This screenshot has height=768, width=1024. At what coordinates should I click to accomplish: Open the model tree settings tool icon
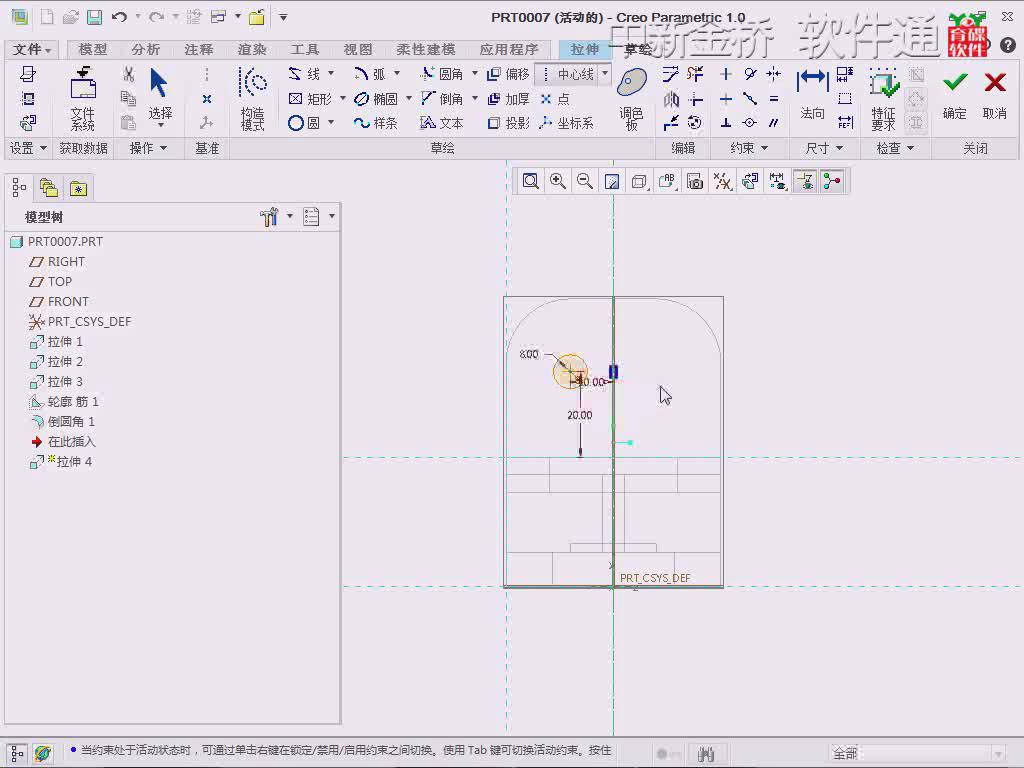tap(269, 217)
